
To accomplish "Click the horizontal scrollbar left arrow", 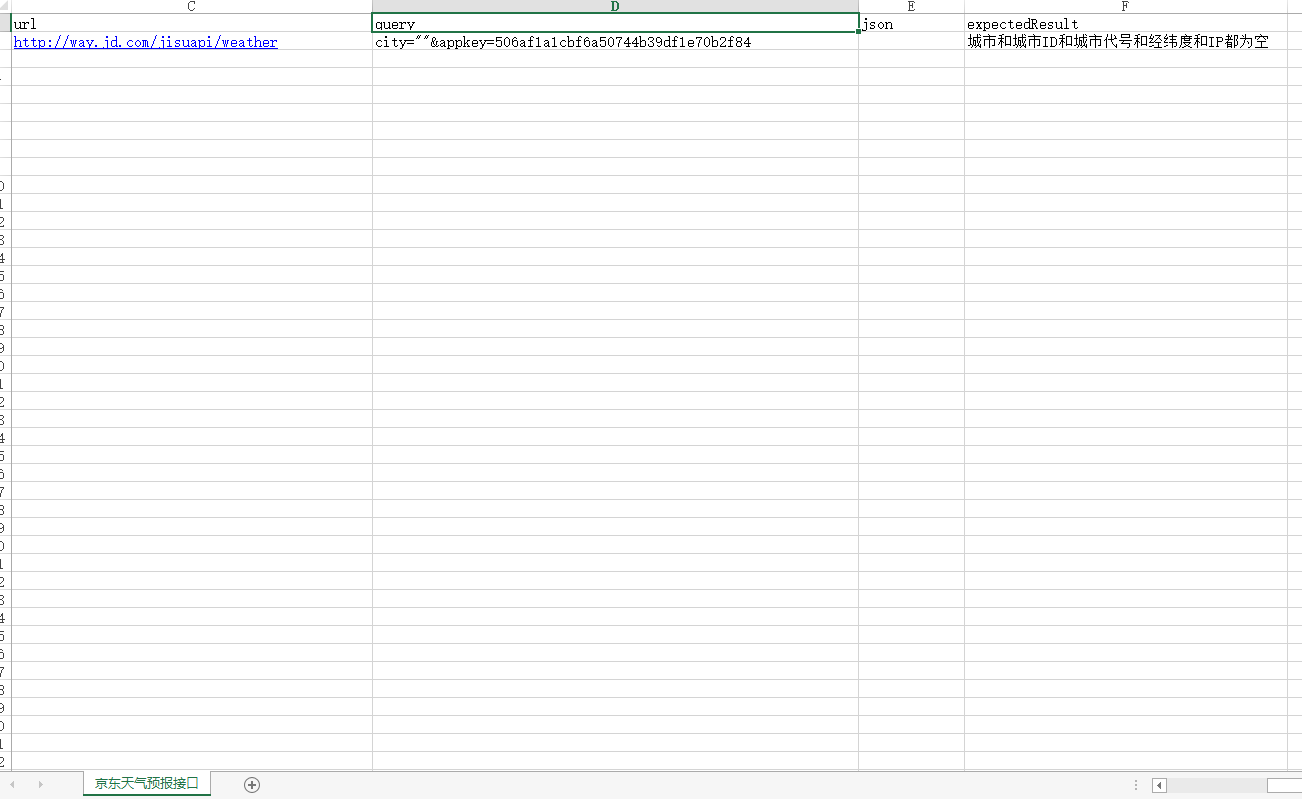I will coord(1159,785).
